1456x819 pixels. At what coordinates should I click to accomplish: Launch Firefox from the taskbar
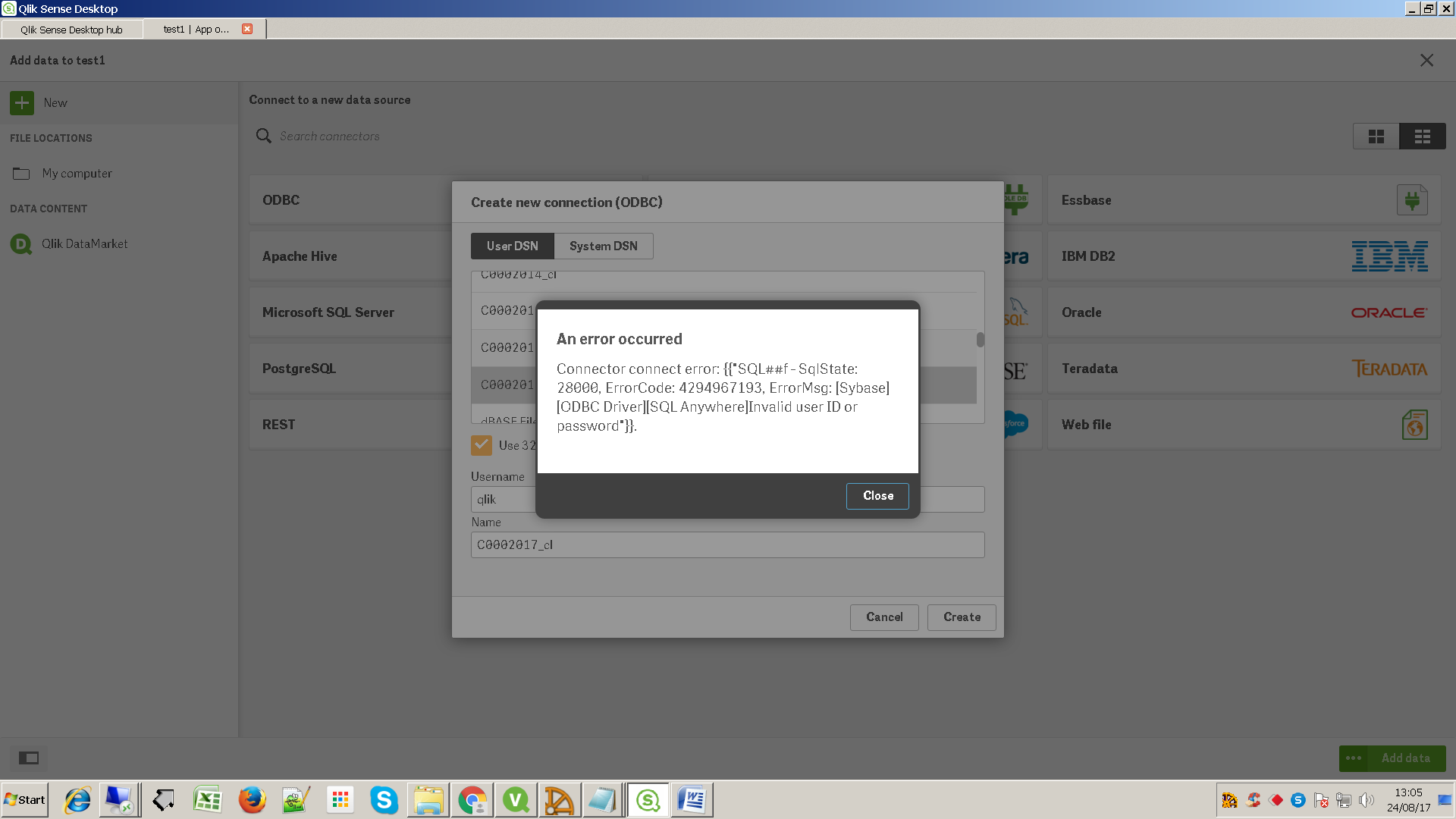coord(252,800)
